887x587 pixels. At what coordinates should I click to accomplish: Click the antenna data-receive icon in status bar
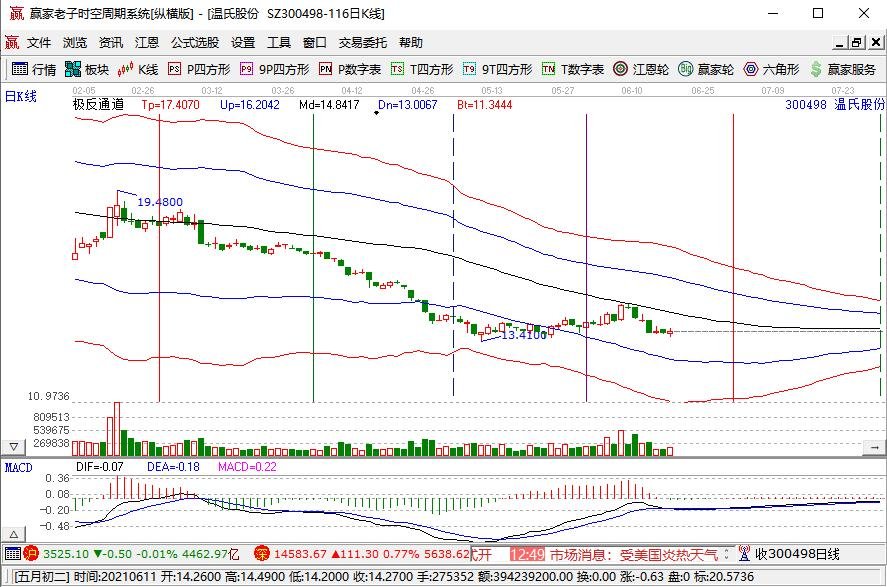point(744,554)
